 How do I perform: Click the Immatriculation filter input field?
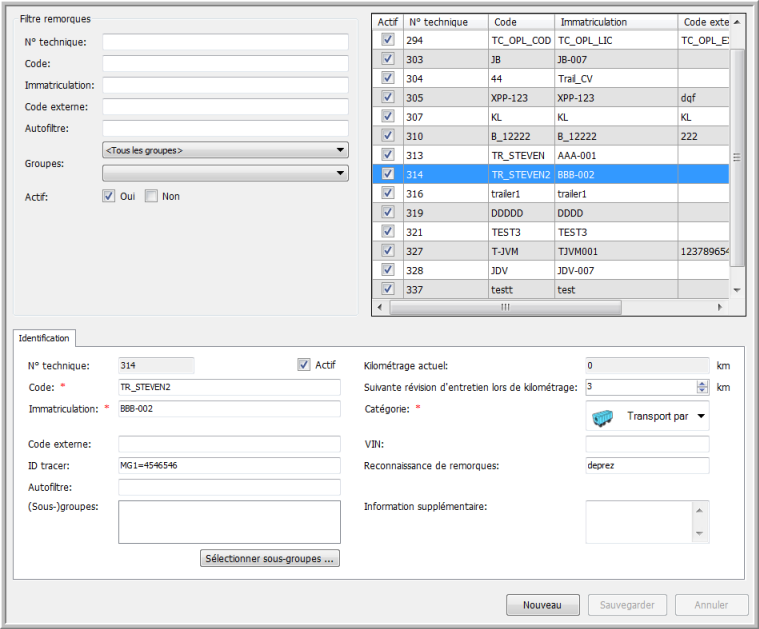click(x=225, y=85)
